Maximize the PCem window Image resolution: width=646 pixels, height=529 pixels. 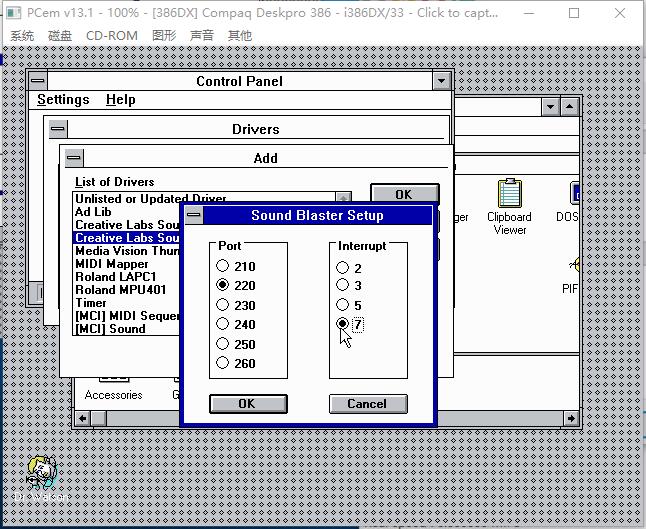[574, 13]
